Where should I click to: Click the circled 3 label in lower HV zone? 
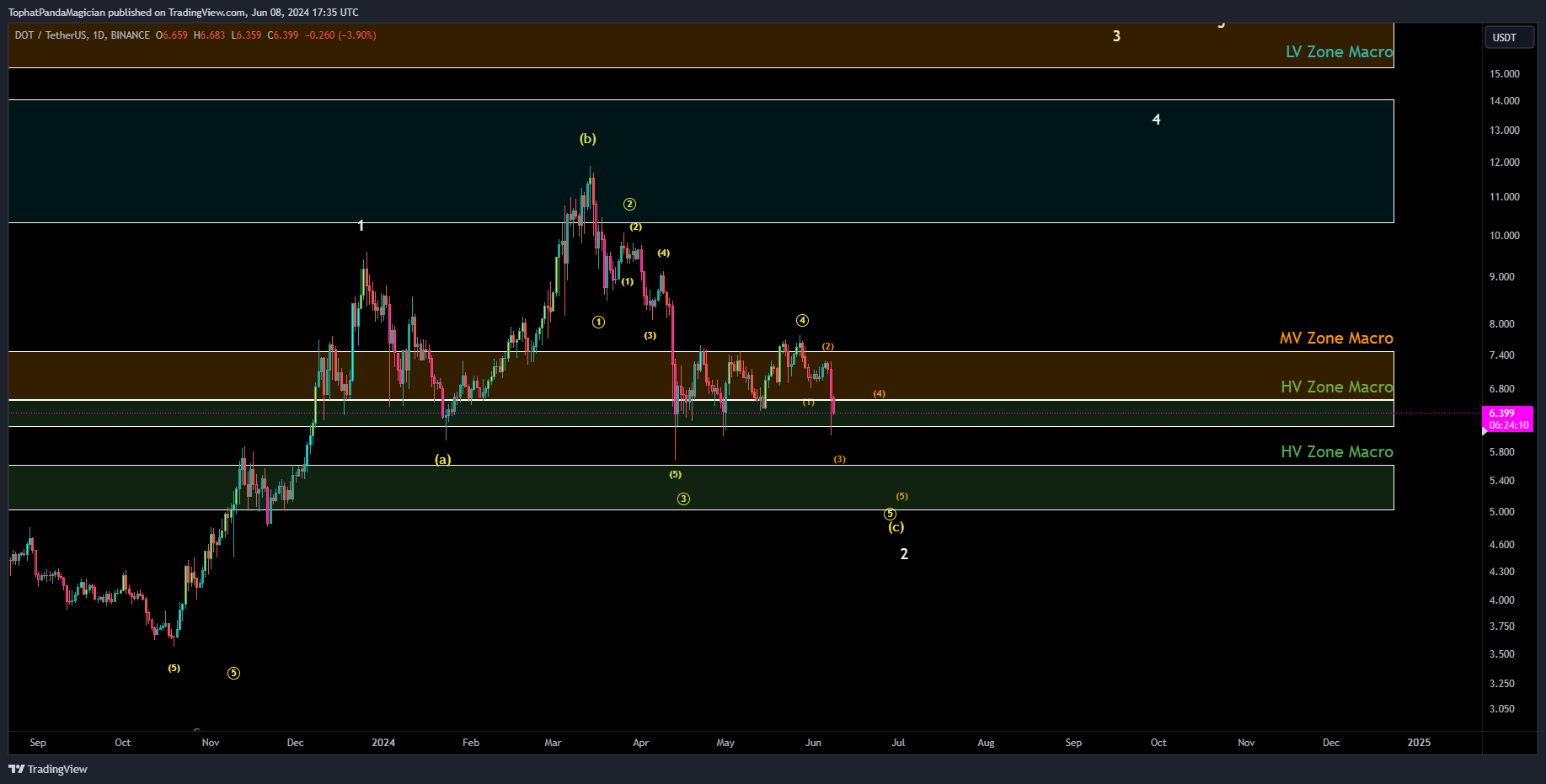point(683,499)
